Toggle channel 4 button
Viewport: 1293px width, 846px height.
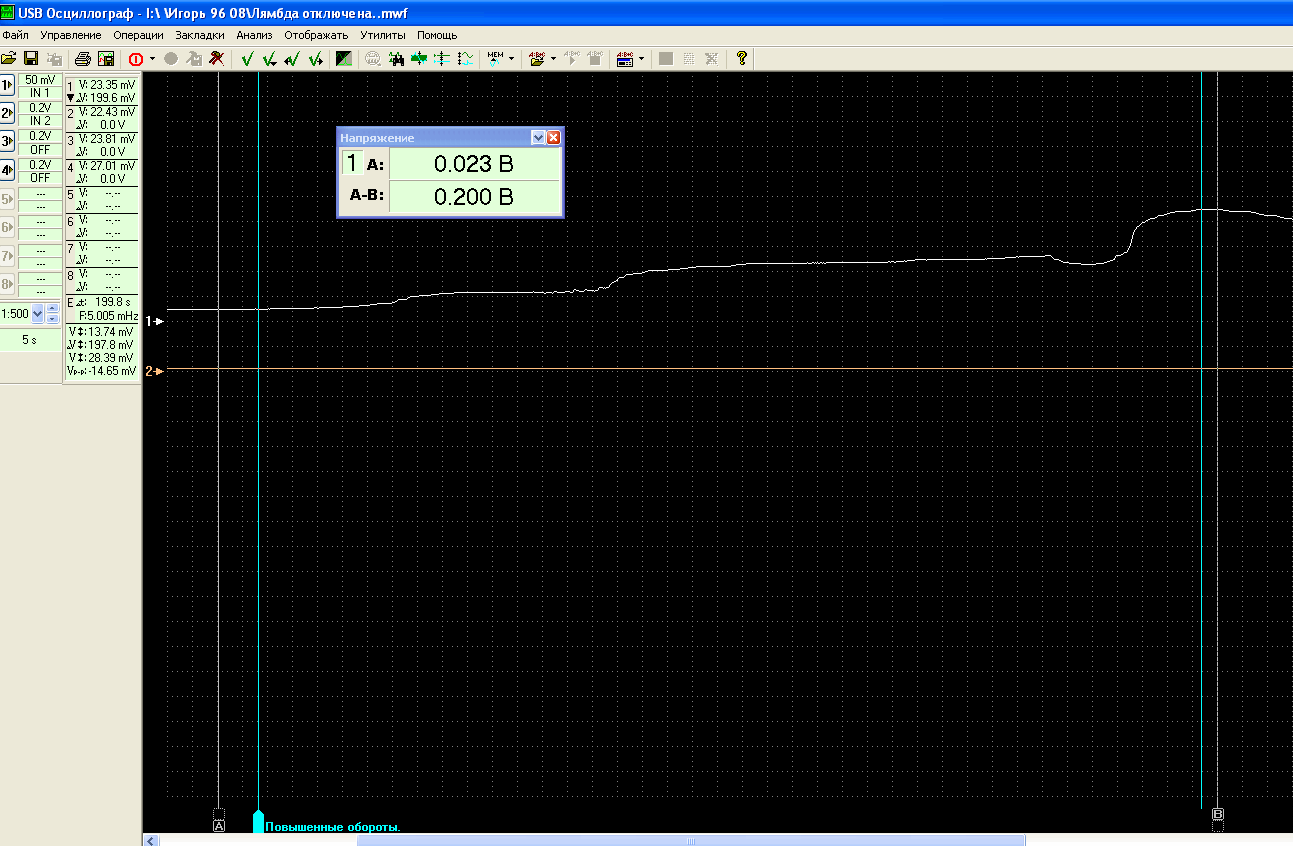click(8, 169)
